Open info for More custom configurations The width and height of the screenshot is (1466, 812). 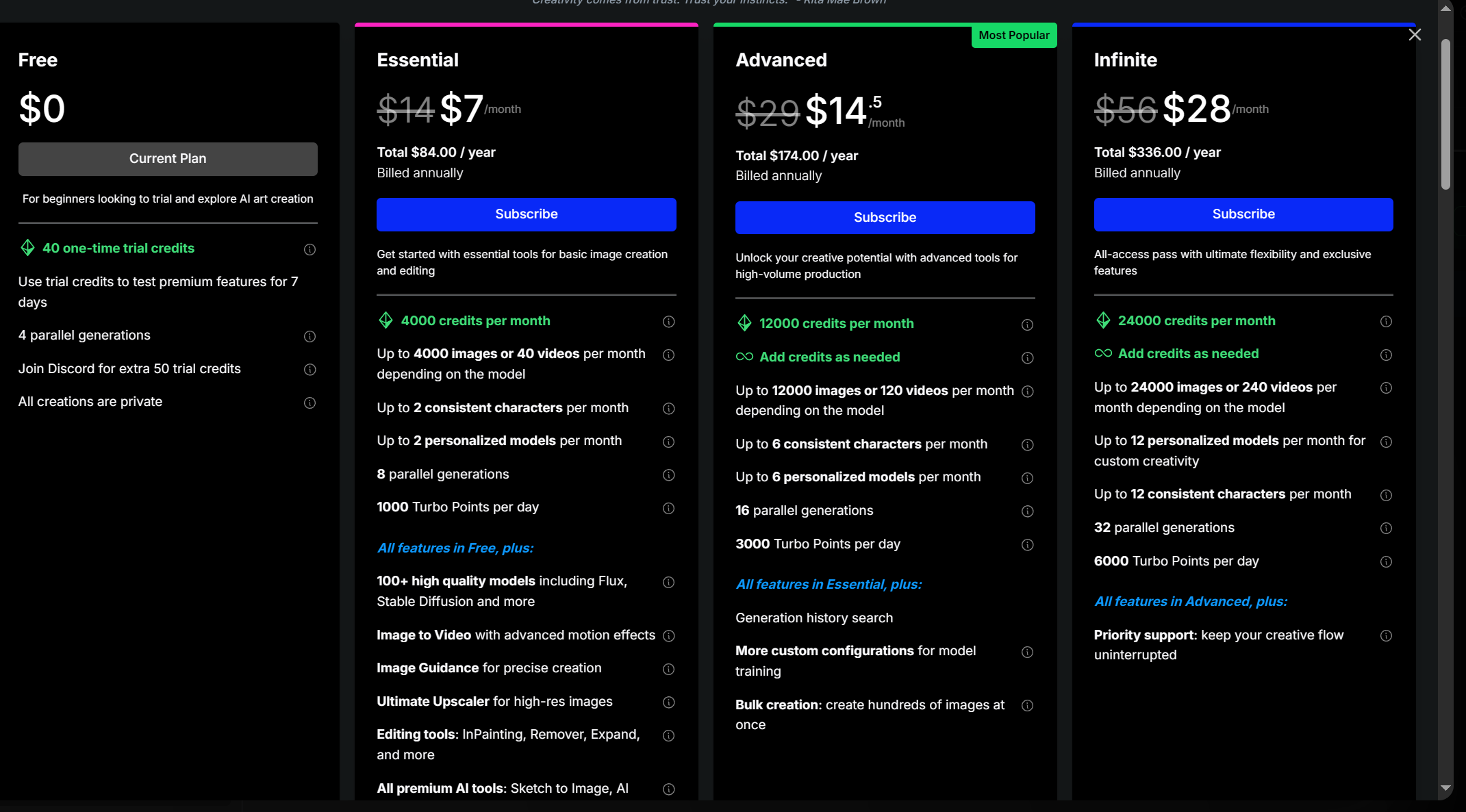coord(1027,652)
